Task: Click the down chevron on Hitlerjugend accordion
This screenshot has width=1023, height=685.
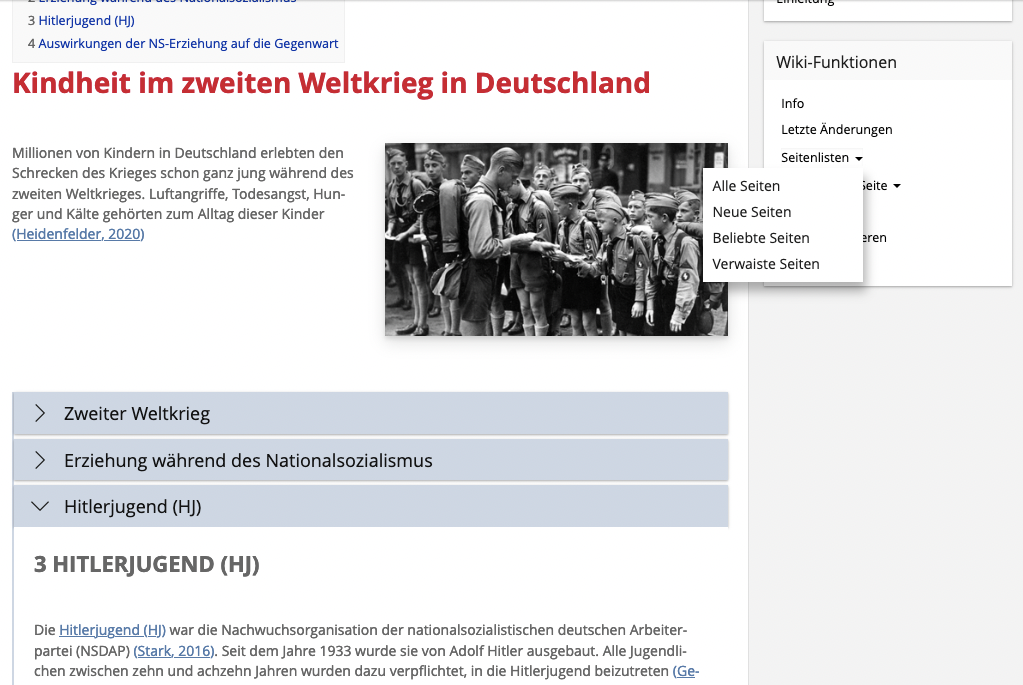Action: pyautogui.click(x=40, y=507)
